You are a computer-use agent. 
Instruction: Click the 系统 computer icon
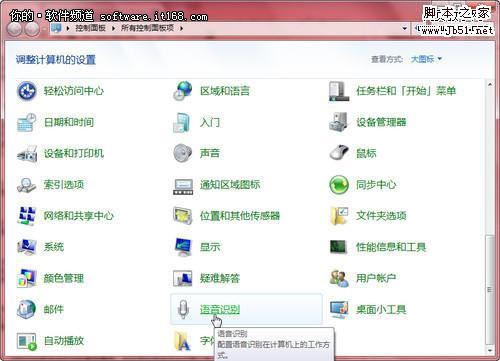click(27, 247)
